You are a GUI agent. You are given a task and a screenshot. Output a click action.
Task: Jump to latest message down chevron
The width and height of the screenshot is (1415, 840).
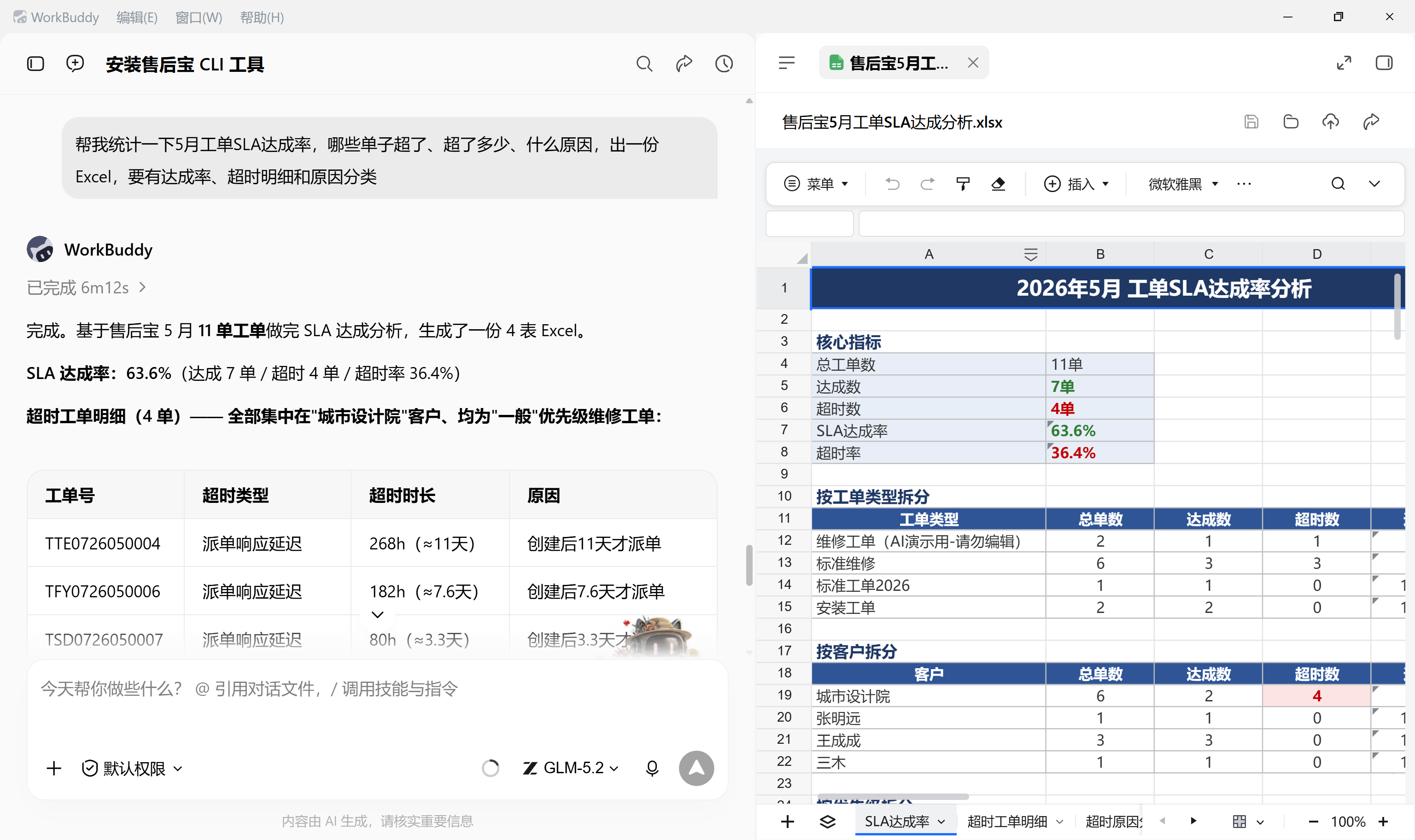[x=378, y=615]
